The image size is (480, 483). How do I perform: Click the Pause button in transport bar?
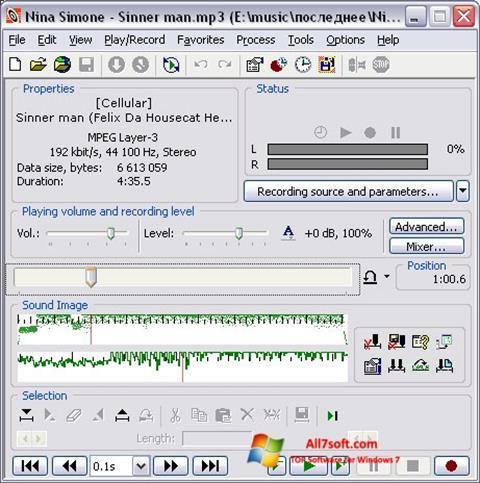click(374, 466)
